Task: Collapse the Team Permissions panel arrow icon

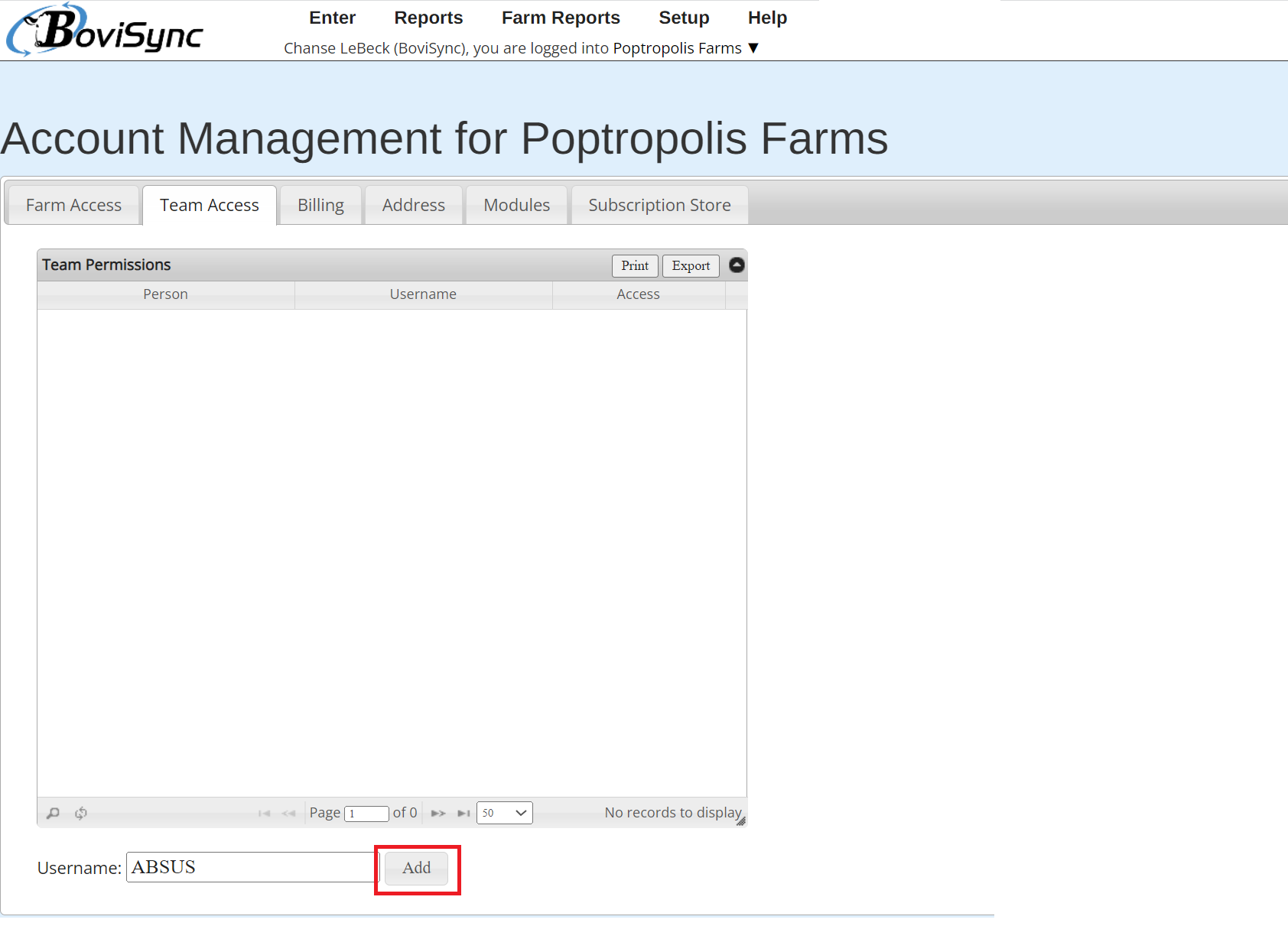Action: tap(737, 265)
